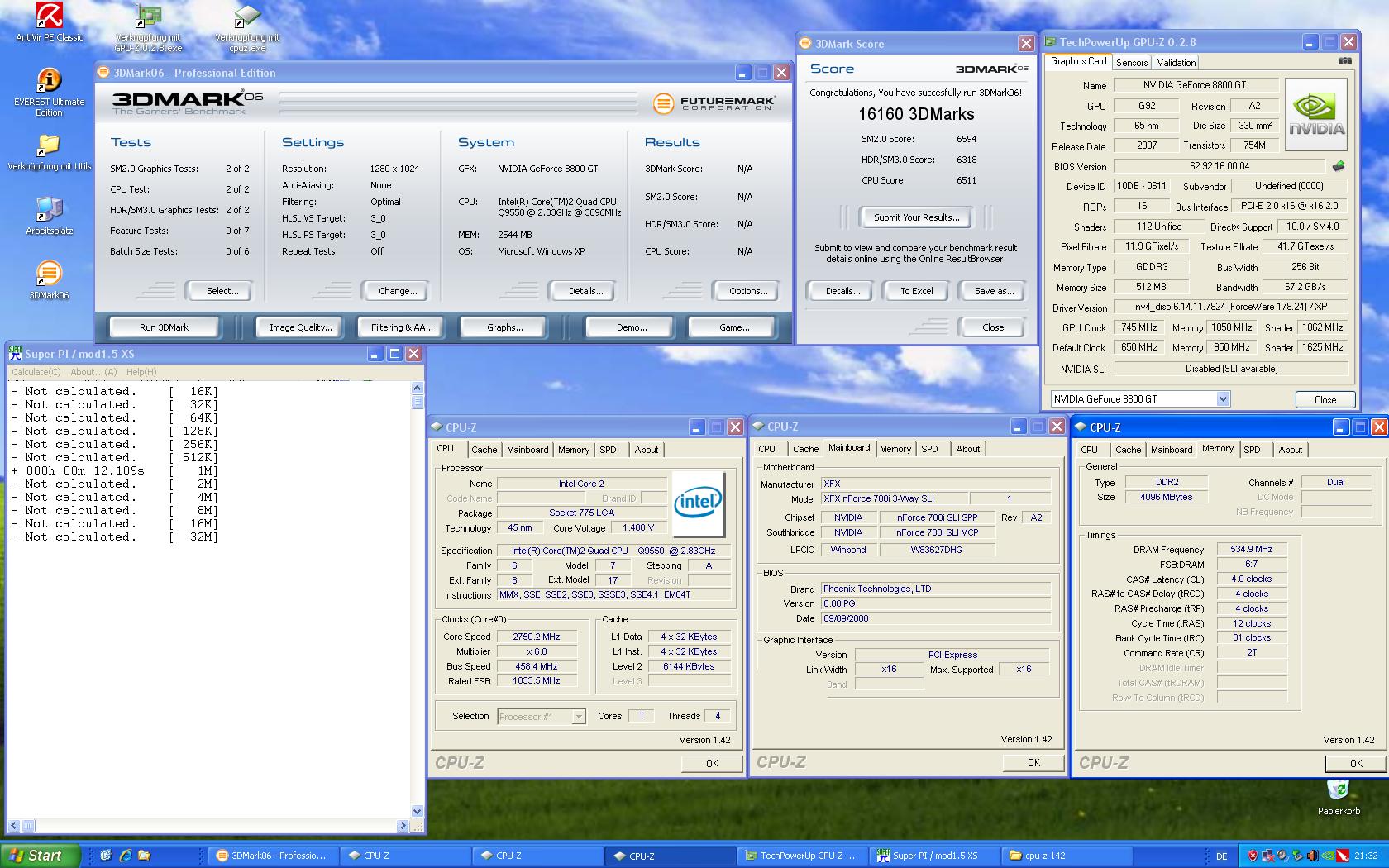Click the Super PI vertical scrollbar down arrow
This screenshot has height=868, width=1389.
[417, 811]
